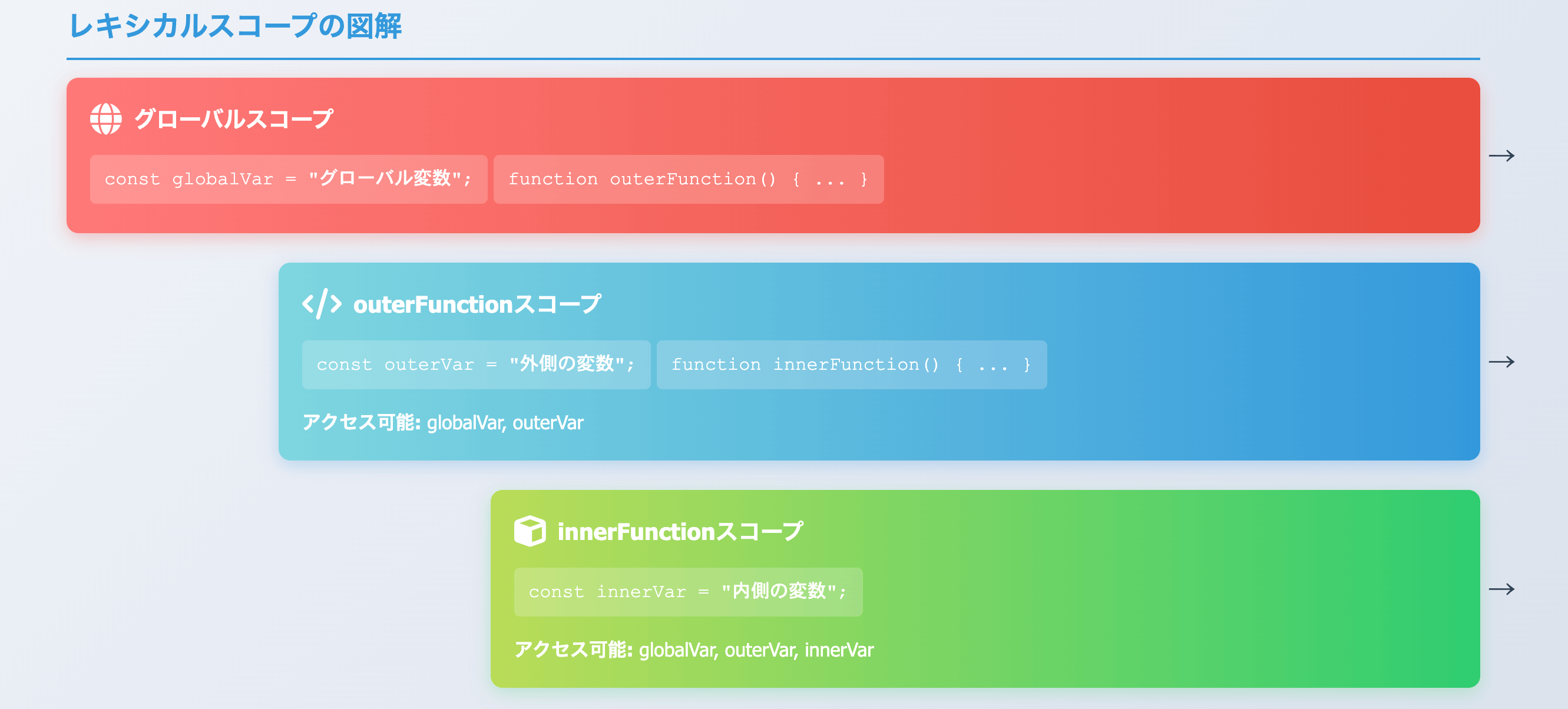Click the cube icon beside innerFunction
The height and width of the screenshot is (709, 1568).
pyautogui.click(x=530, y=531)
